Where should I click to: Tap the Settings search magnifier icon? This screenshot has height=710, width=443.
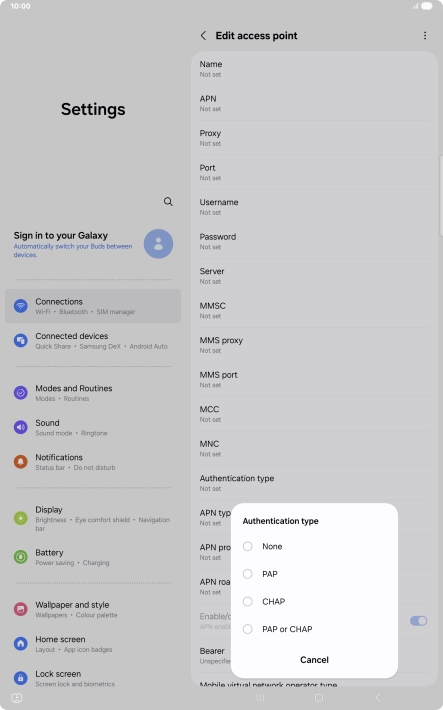[168, 201]
